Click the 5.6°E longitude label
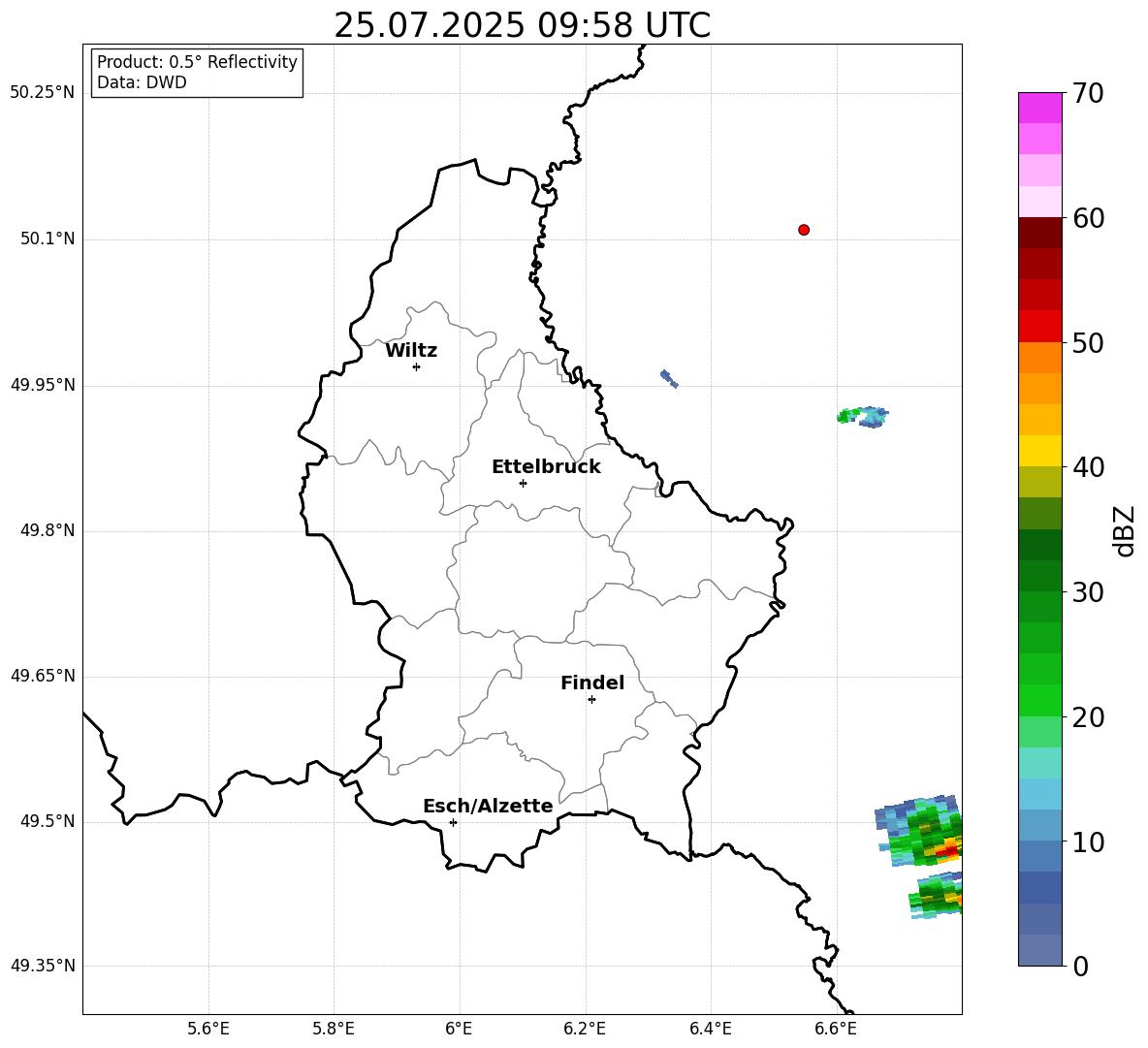The height and width of the screenshot is (1048, 1148). pos(208,1029)
